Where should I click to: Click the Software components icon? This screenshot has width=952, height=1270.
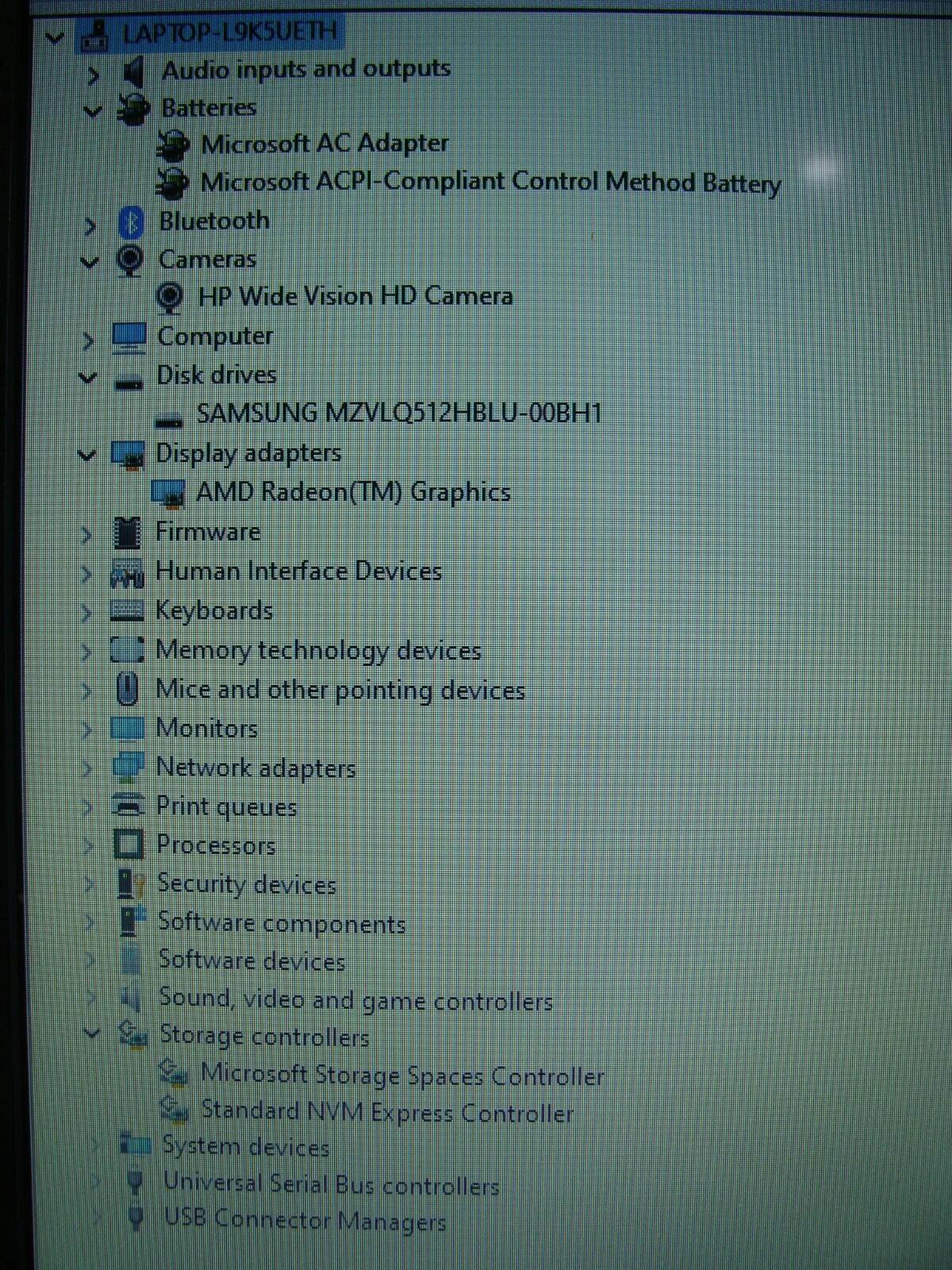(x=132, y=921)
